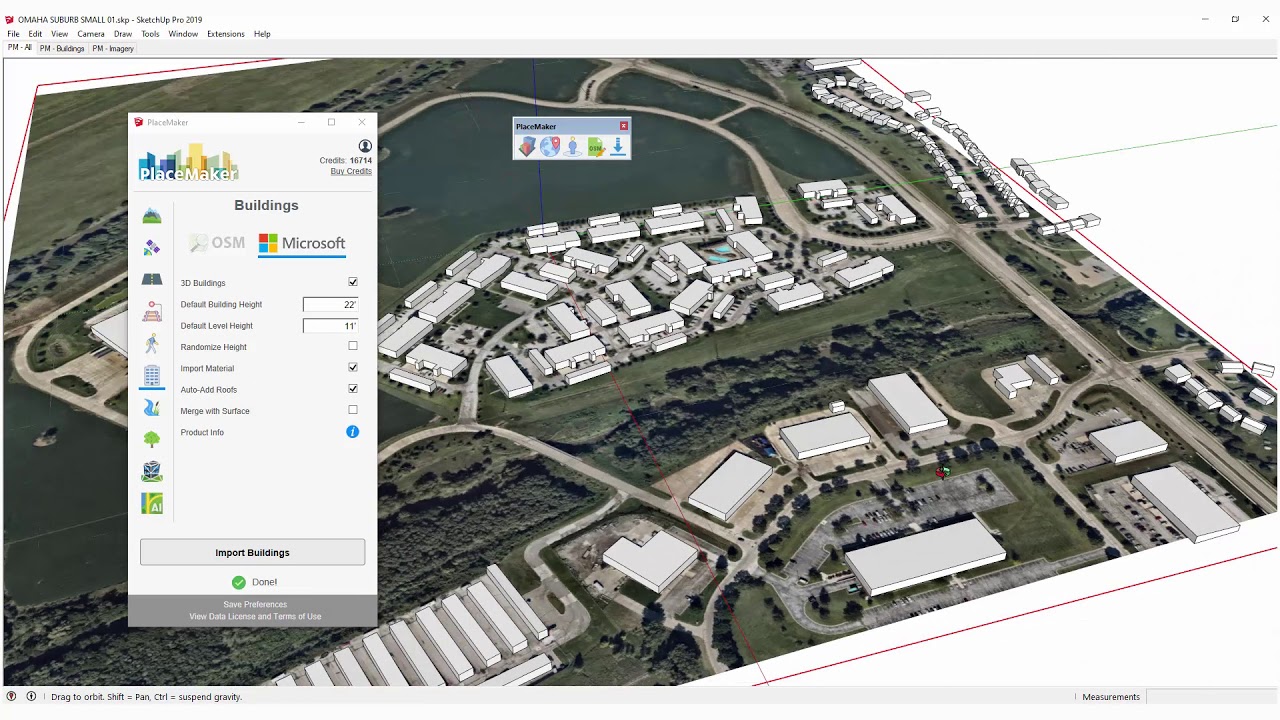Image resolution: width=1280 pixels, height=720 pixels.
Task: Click the PlaceMaker logo in the dialog
Action: (x=189, y=164)
